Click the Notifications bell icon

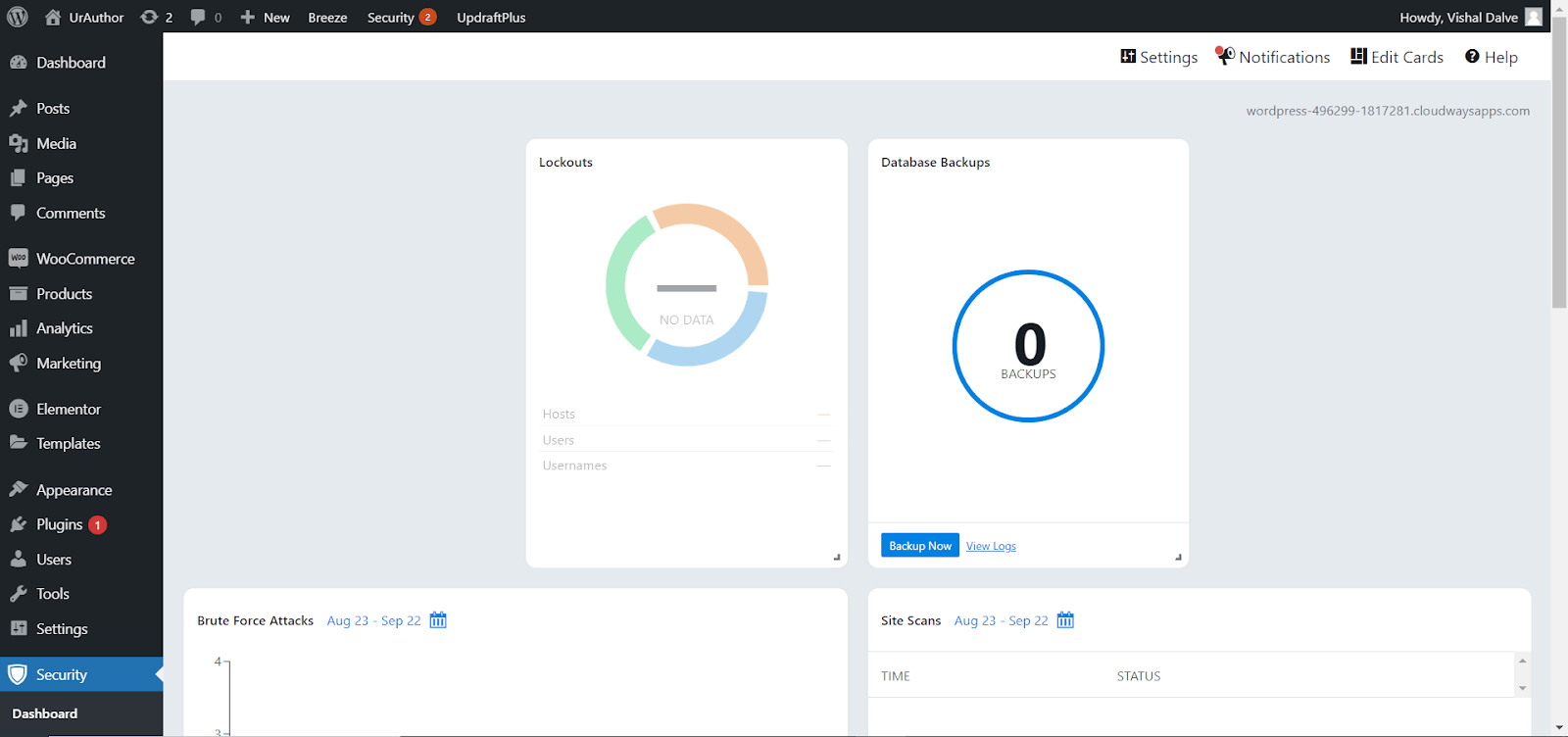[1225, 56]
